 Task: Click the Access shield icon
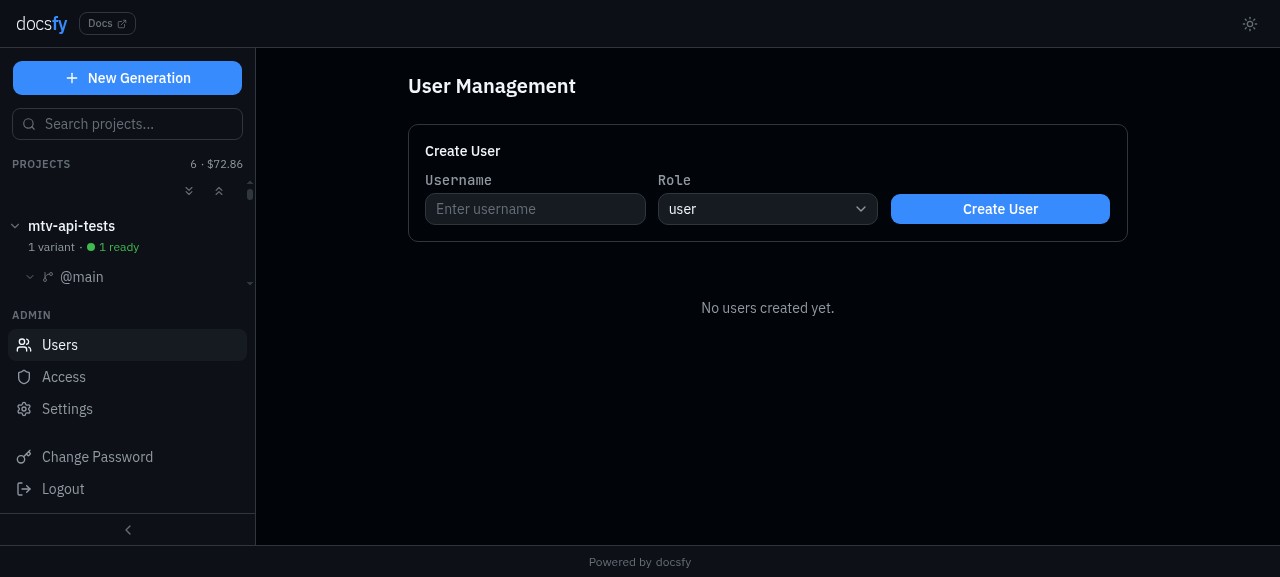point(24,377)
